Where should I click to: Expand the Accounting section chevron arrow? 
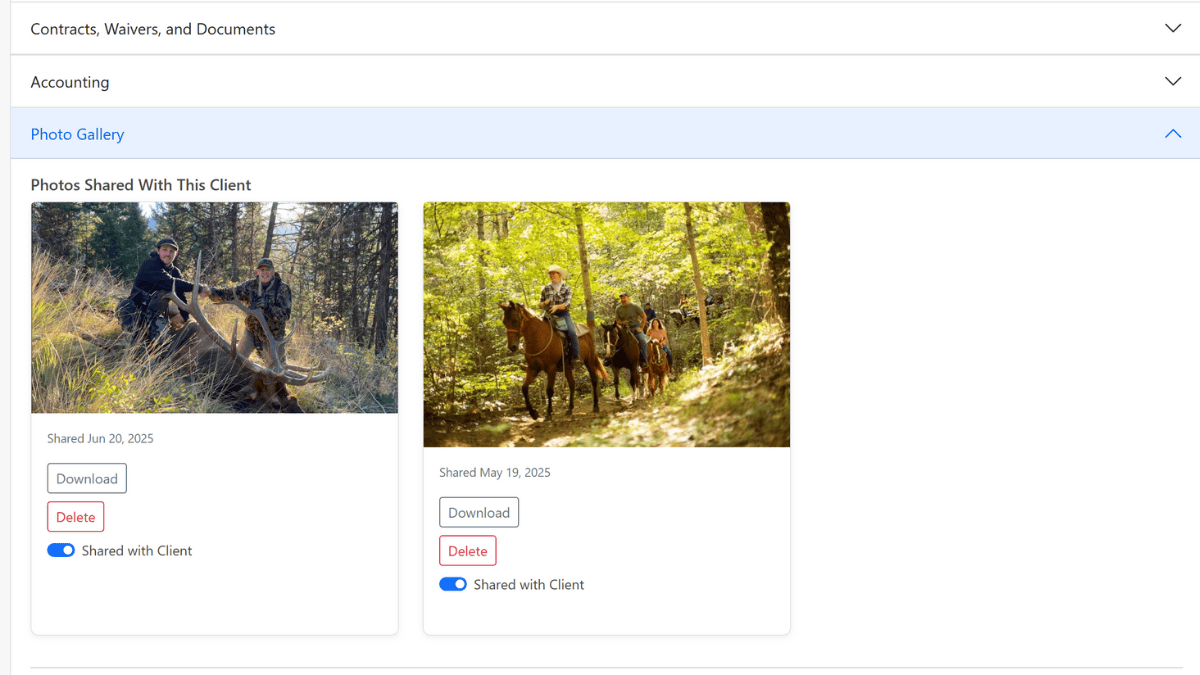pos(1172,82)
